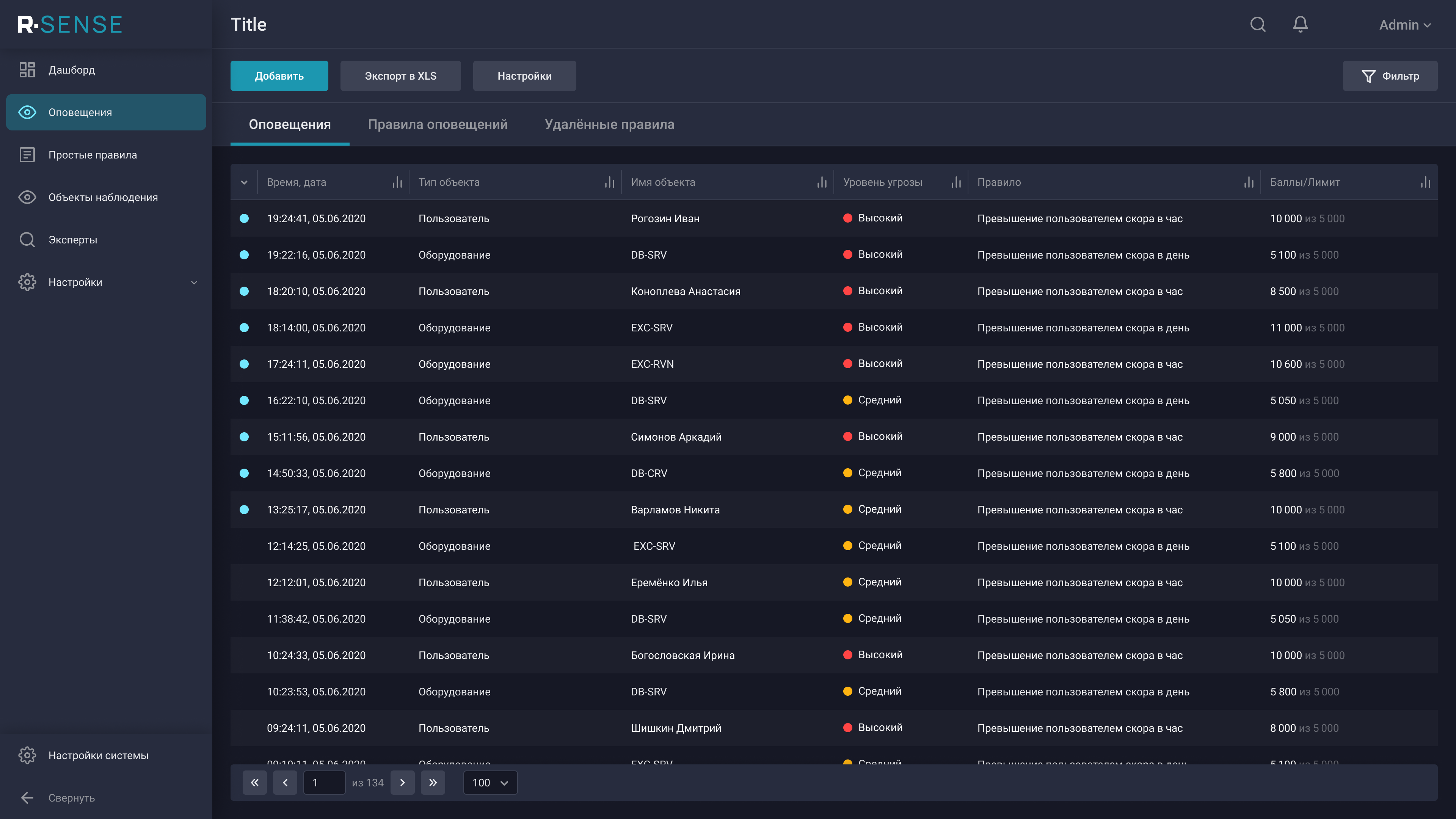Toggle unread dot on Варламов Никита row
1456x819 pixels.
click(x=244, y=510)
